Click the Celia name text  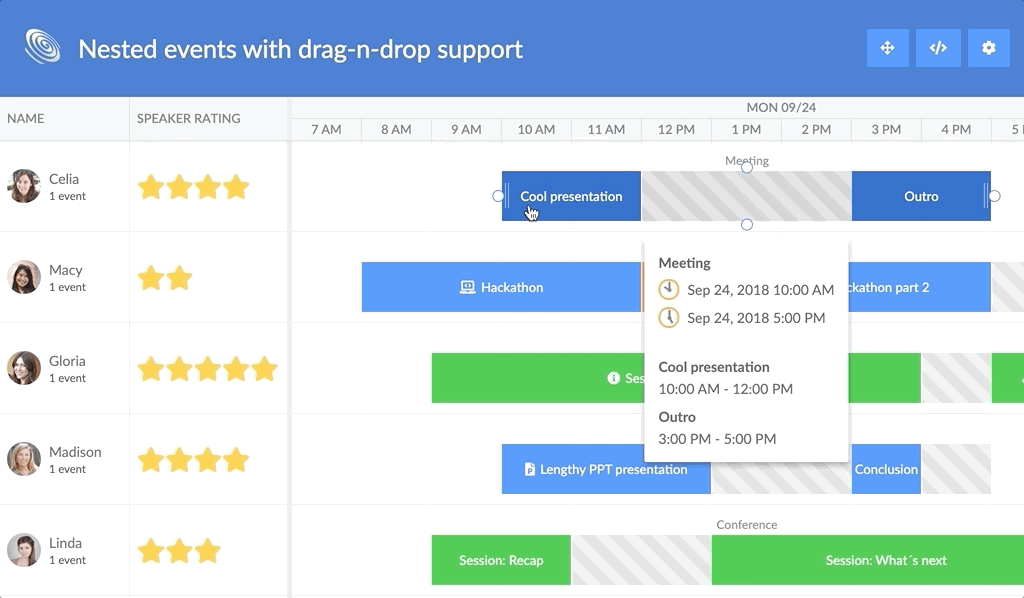coord(64,179)
